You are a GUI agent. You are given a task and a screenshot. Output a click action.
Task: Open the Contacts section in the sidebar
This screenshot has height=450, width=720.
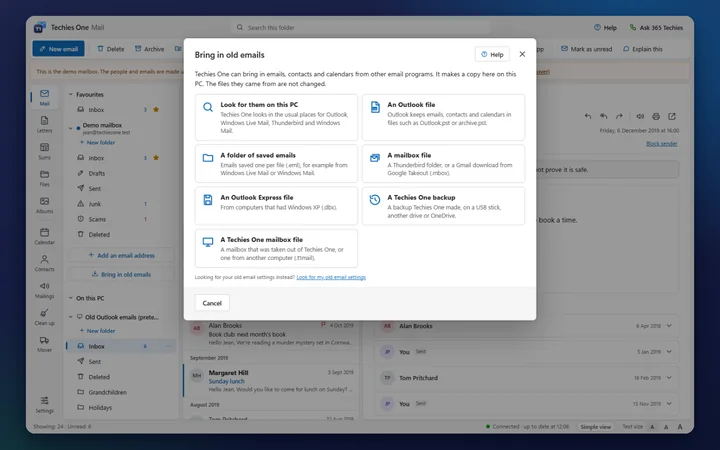point(44,263)
